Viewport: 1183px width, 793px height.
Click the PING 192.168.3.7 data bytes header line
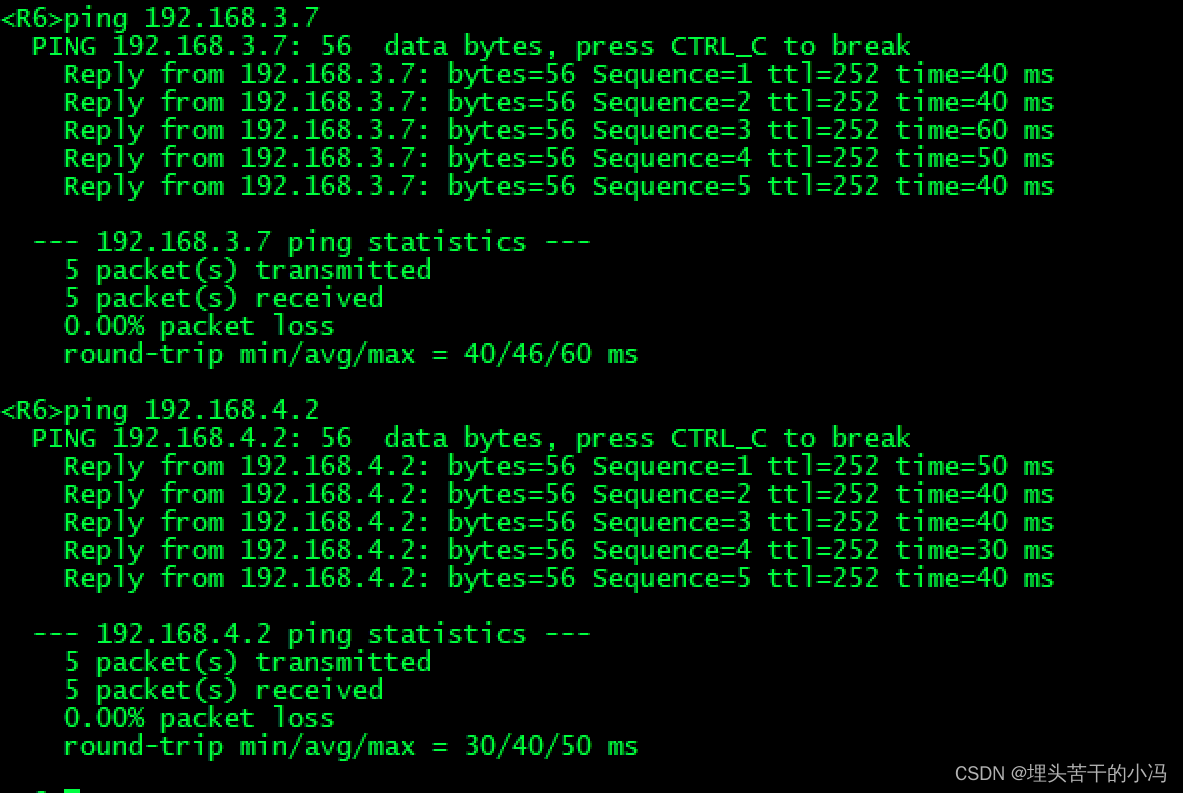[472, 47]
